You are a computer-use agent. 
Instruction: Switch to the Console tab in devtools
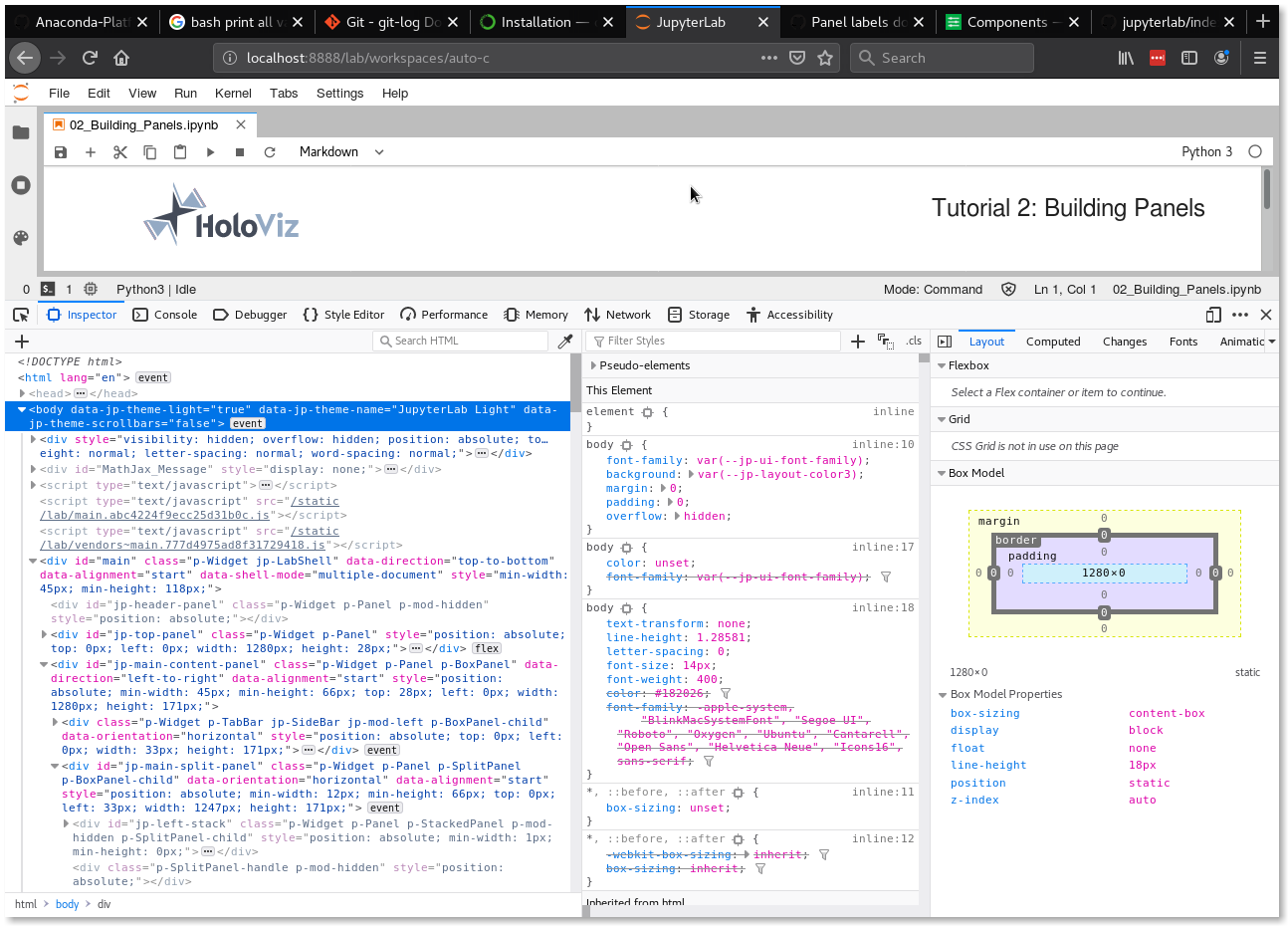164,315
